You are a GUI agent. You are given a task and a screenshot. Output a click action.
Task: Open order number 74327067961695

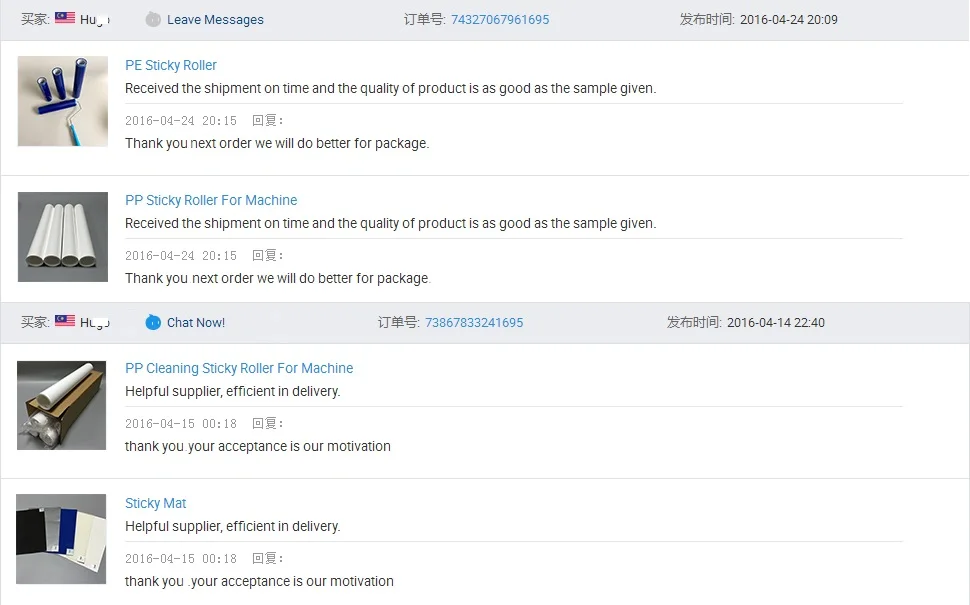coord(500,20)
